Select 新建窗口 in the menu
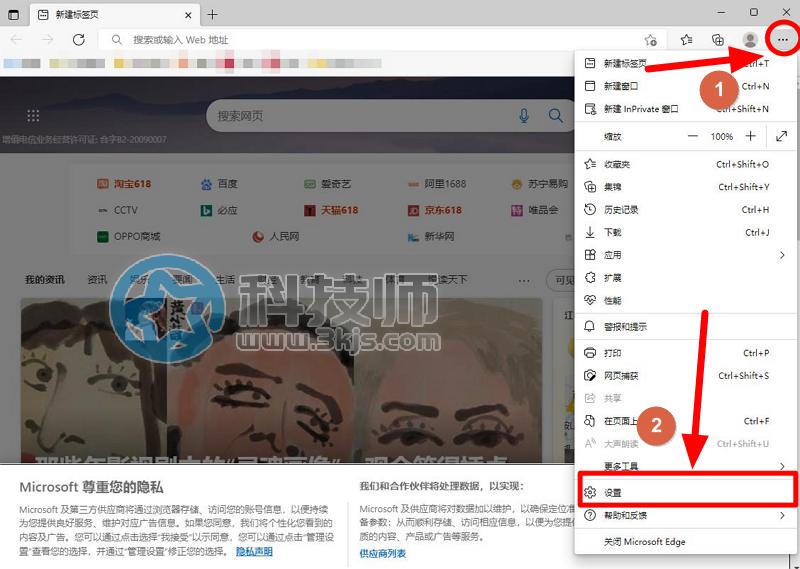Image resolution: width=800 pixels, height=569 pixels. tap(686, 86)
